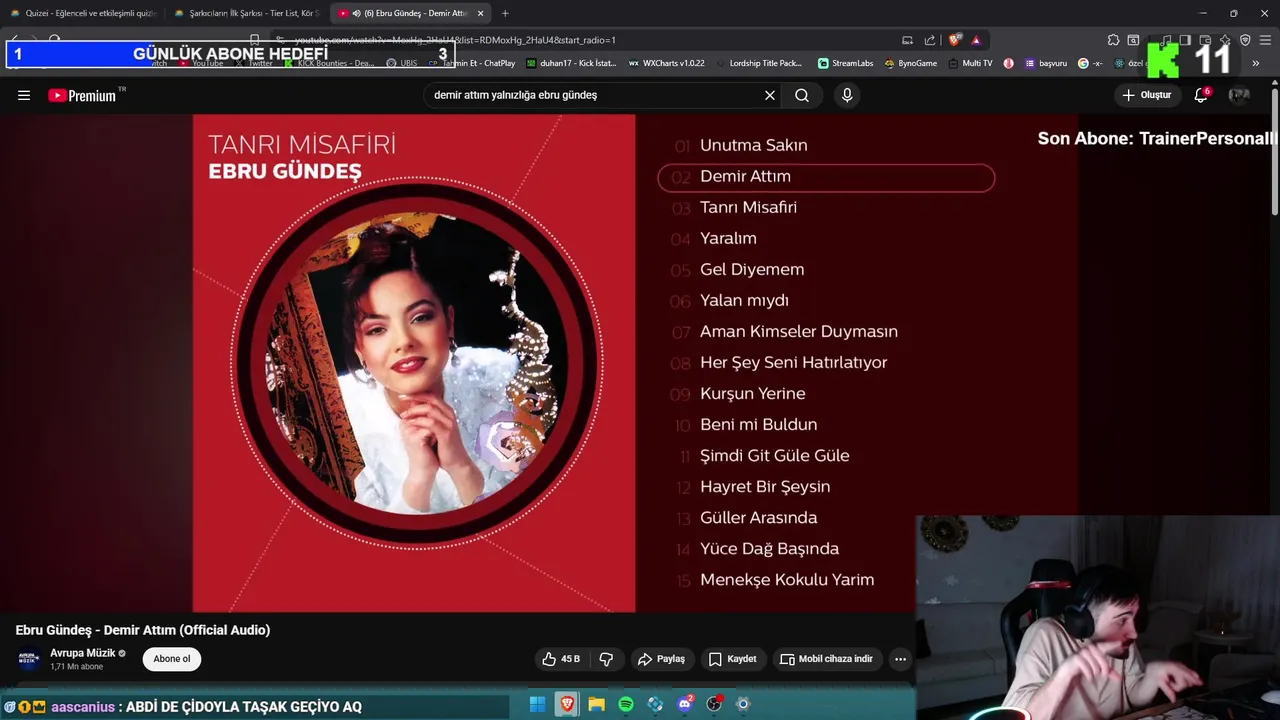Image resolution: width=1280 pixels, height=720 pixels.
Task: Click the 'Hayret Bir Şeysin' track title
Action: coord(765,486)
